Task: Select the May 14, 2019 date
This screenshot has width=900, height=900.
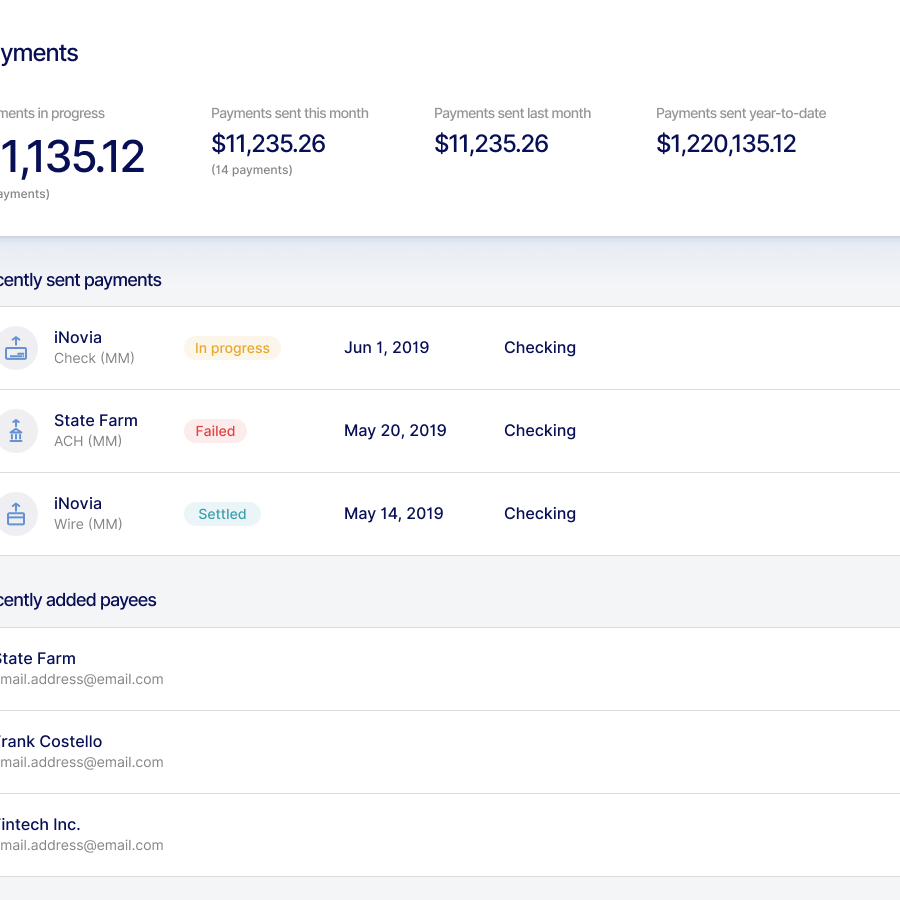Action: tap(393, 514)
